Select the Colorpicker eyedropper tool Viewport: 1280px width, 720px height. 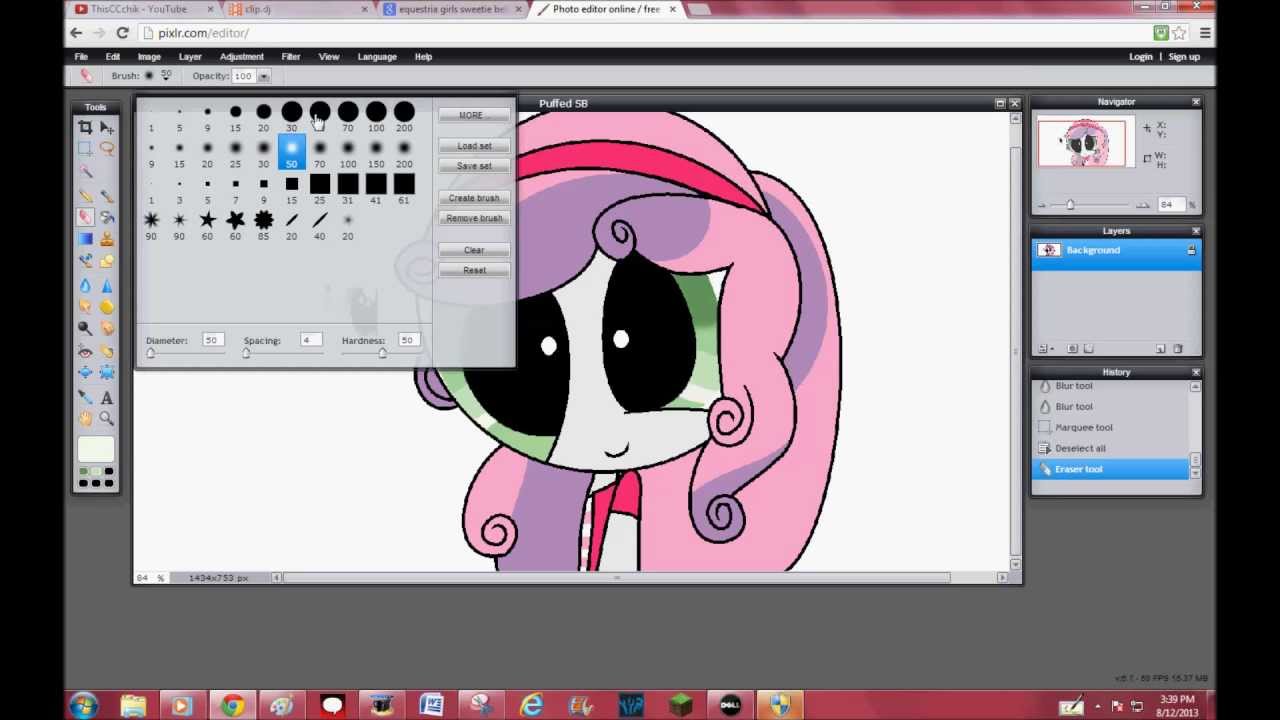85,397
